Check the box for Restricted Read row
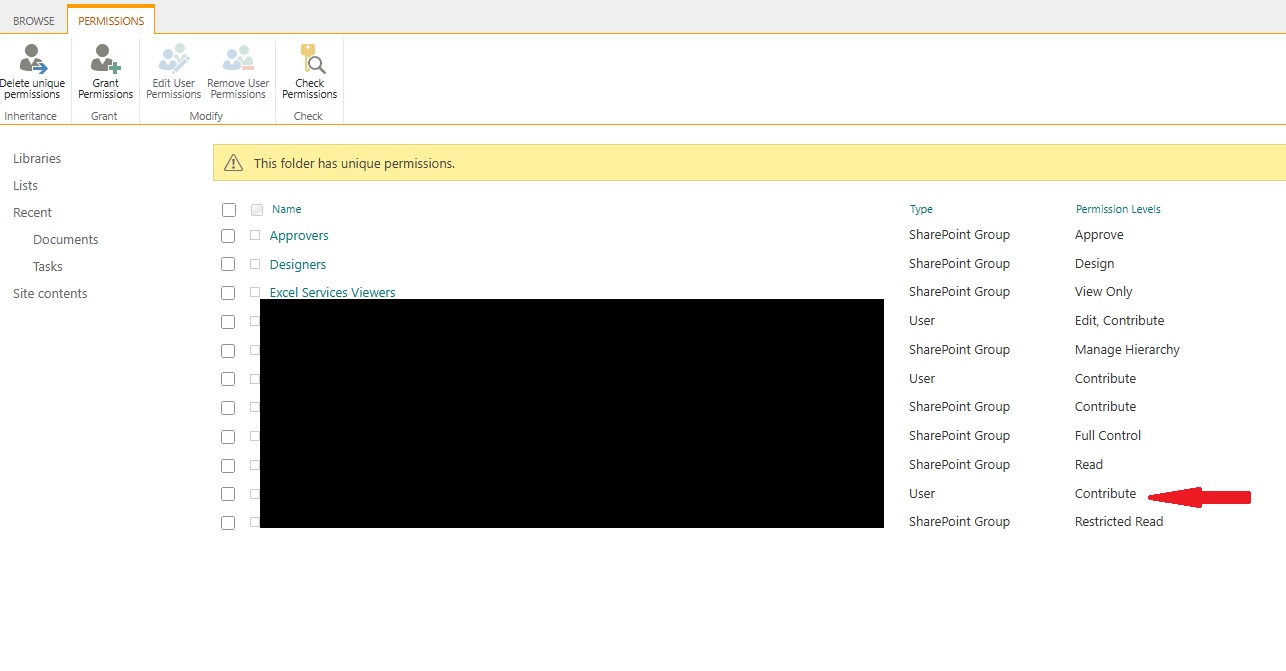Screen dimensions: 1286x671 click(x=228, y=523)
